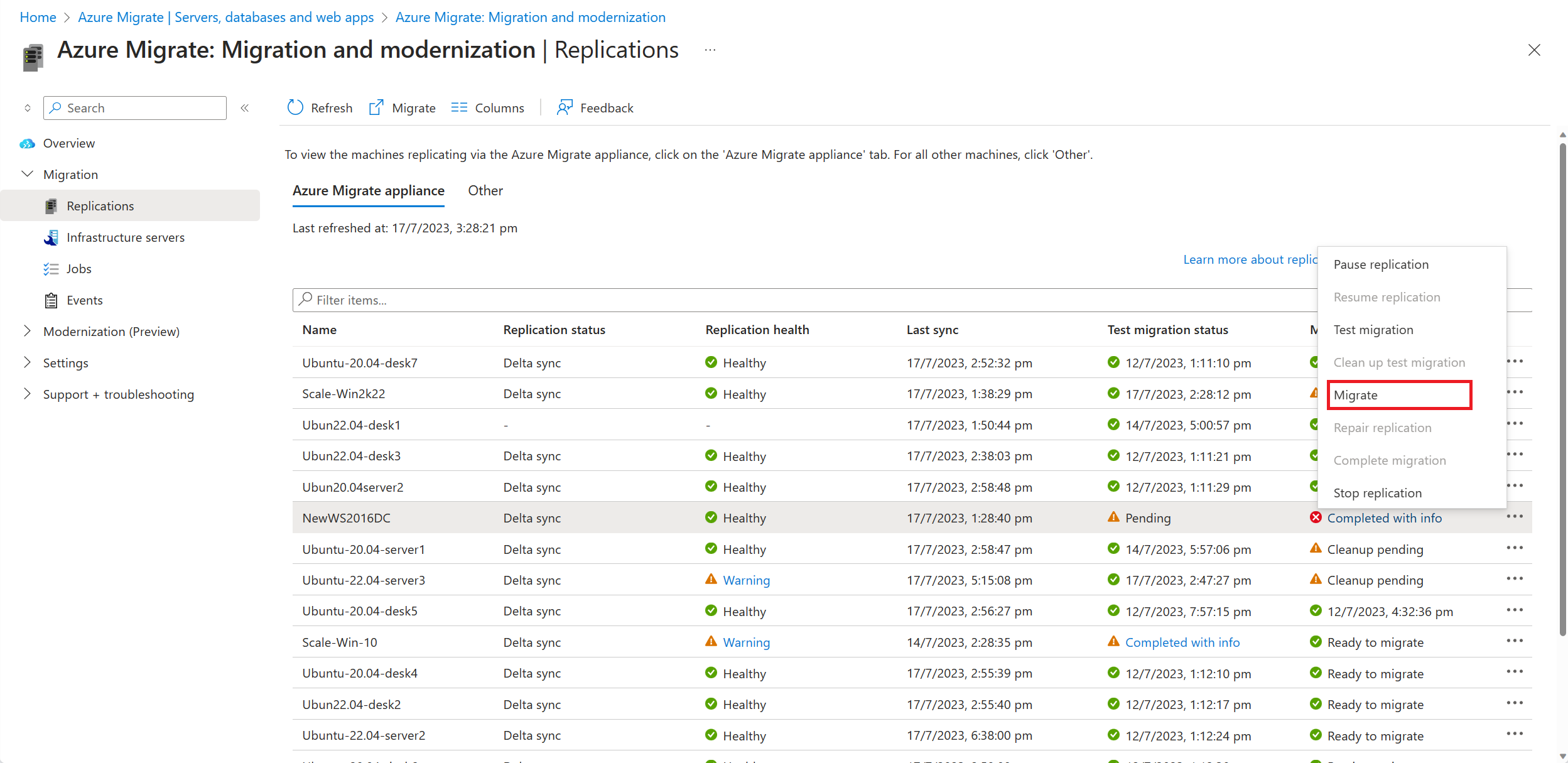
Task: Click the Jobs sidebar icon
Action: [x=51, y=269]
